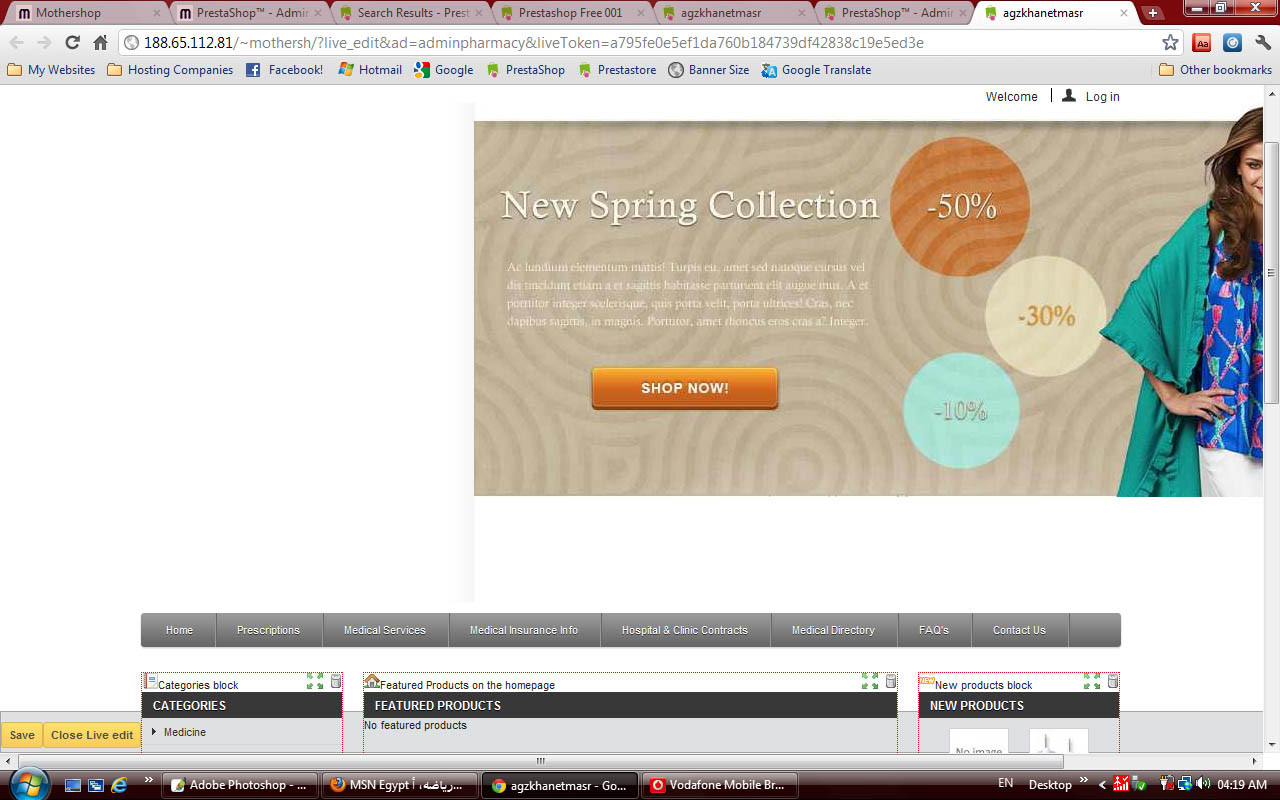Image resolution: width=1280 pixels, height=800 pixels.
Task: Click the user icon beside Log in
Action: click(x=1069, y=96)
